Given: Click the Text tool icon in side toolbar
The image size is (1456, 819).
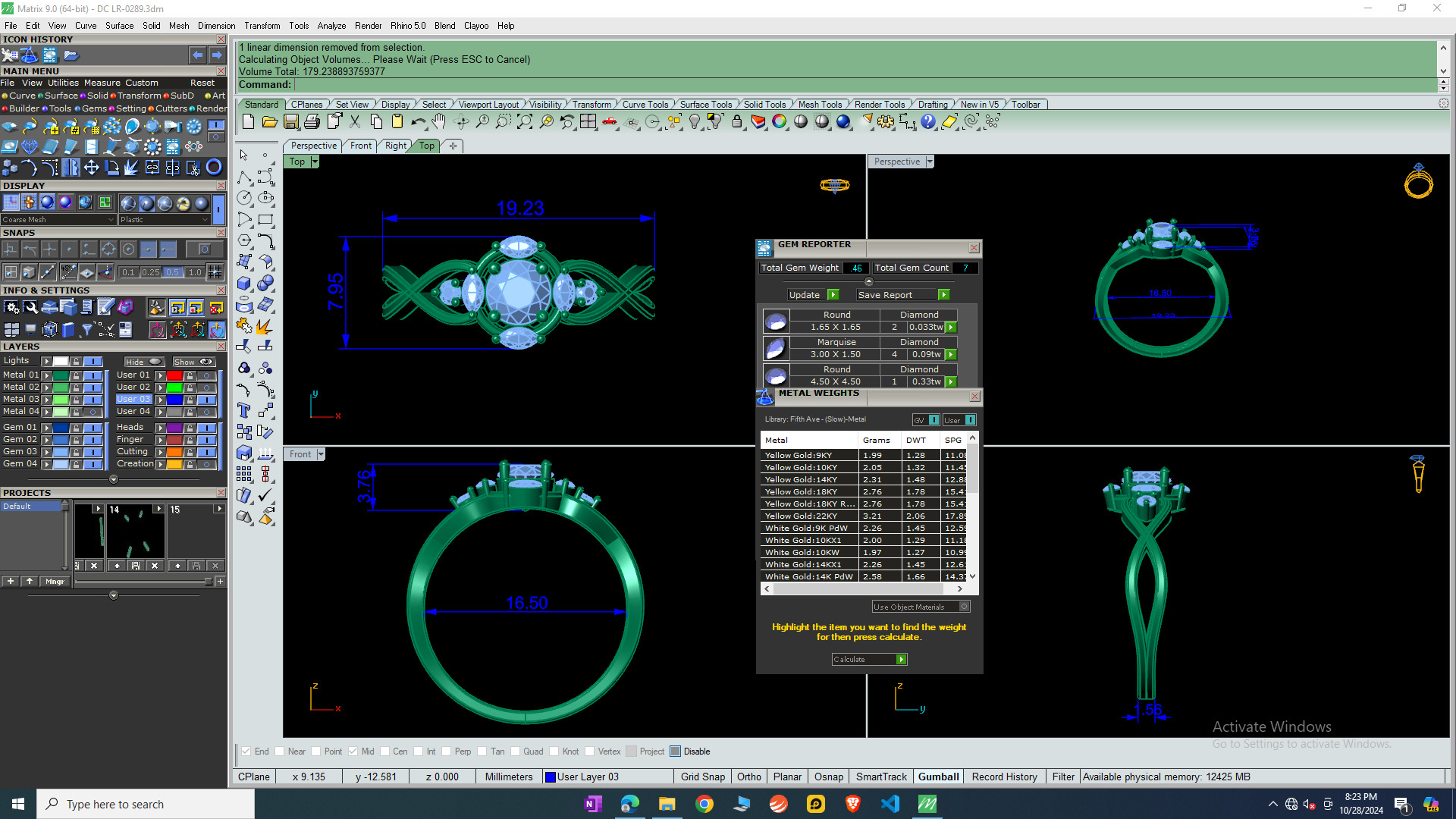Looking at the screenshot, I should pos(244,410).
